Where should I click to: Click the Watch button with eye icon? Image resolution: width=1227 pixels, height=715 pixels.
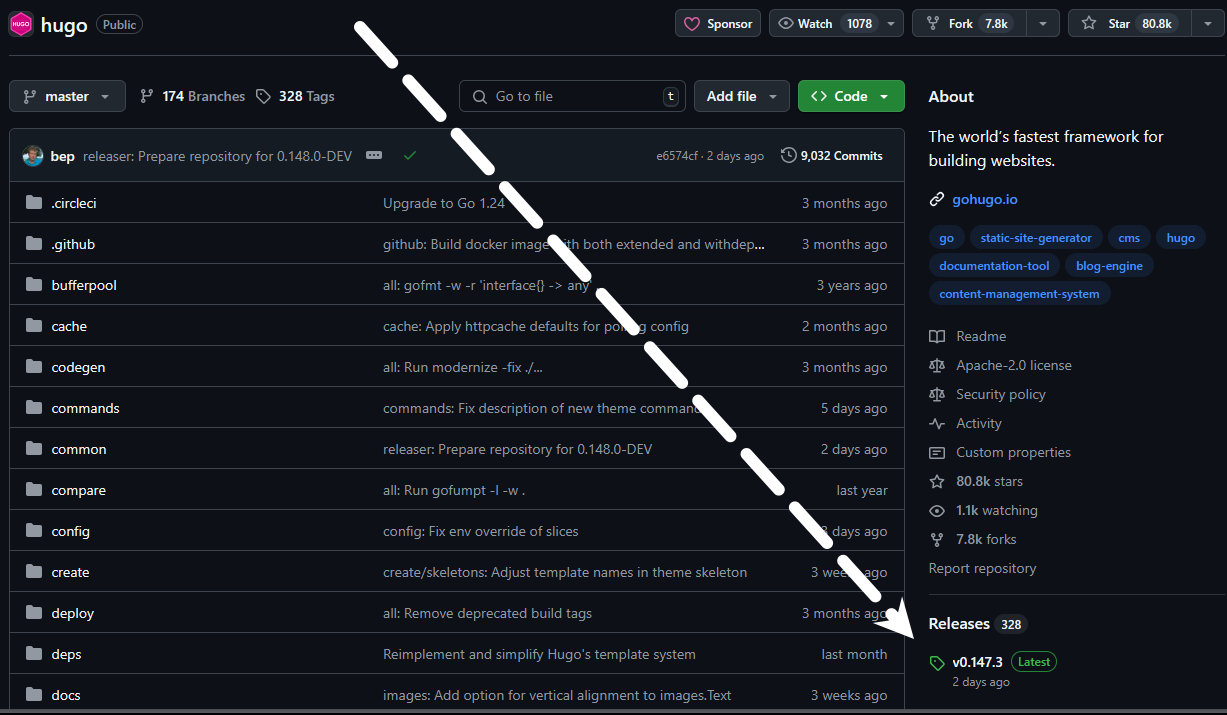click(x=824, y=23)
